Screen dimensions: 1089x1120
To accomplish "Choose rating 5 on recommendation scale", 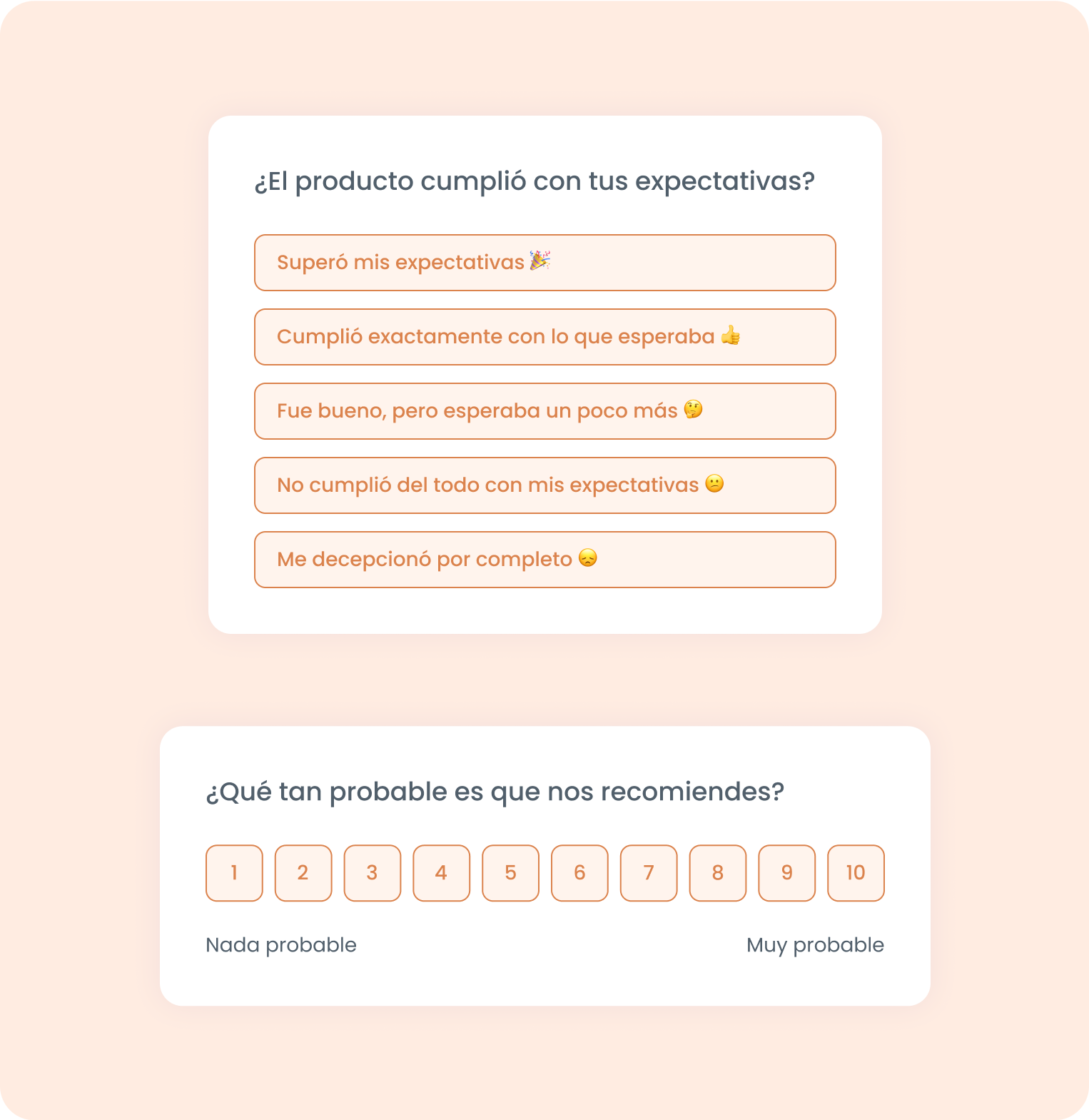I will click(510, 873).
